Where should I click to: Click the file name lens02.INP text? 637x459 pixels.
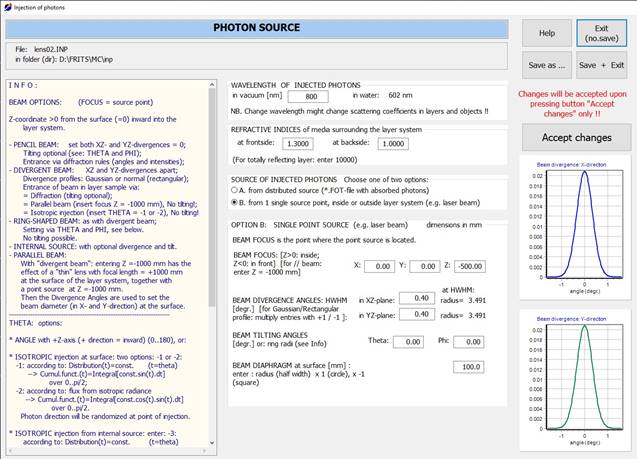tap(51, 49)
